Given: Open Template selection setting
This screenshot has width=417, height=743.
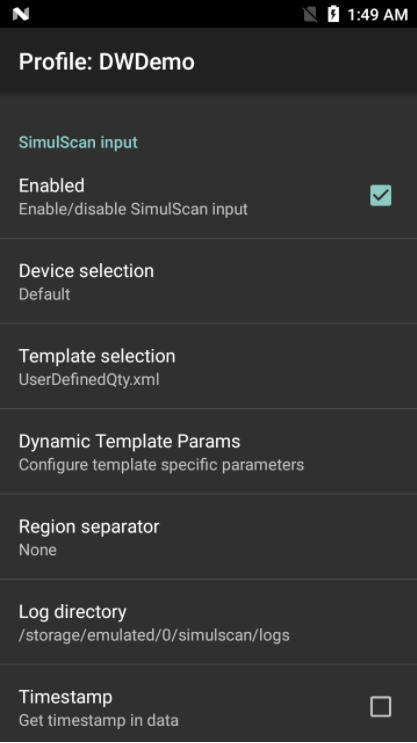Looking at the screenshot, I should (x=208, y=366).
